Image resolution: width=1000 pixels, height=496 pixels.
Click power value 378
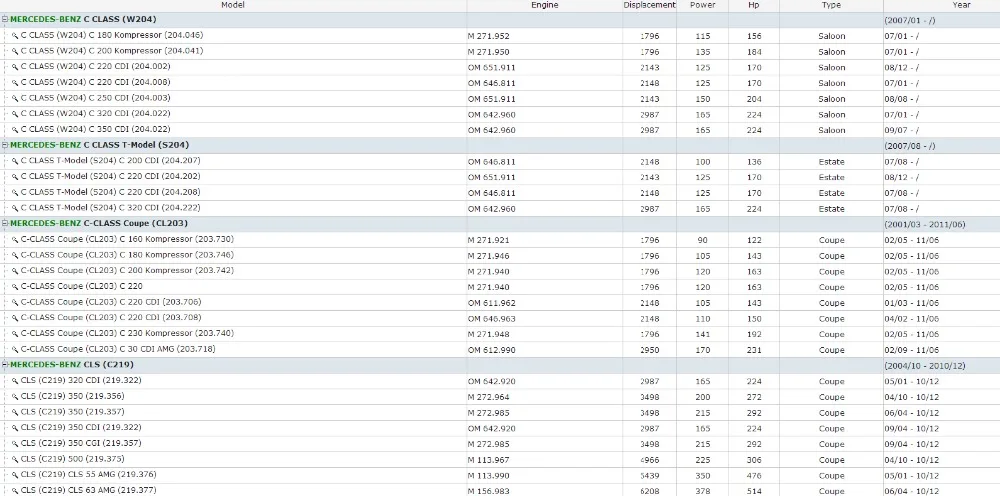click(x=703, y=492)
